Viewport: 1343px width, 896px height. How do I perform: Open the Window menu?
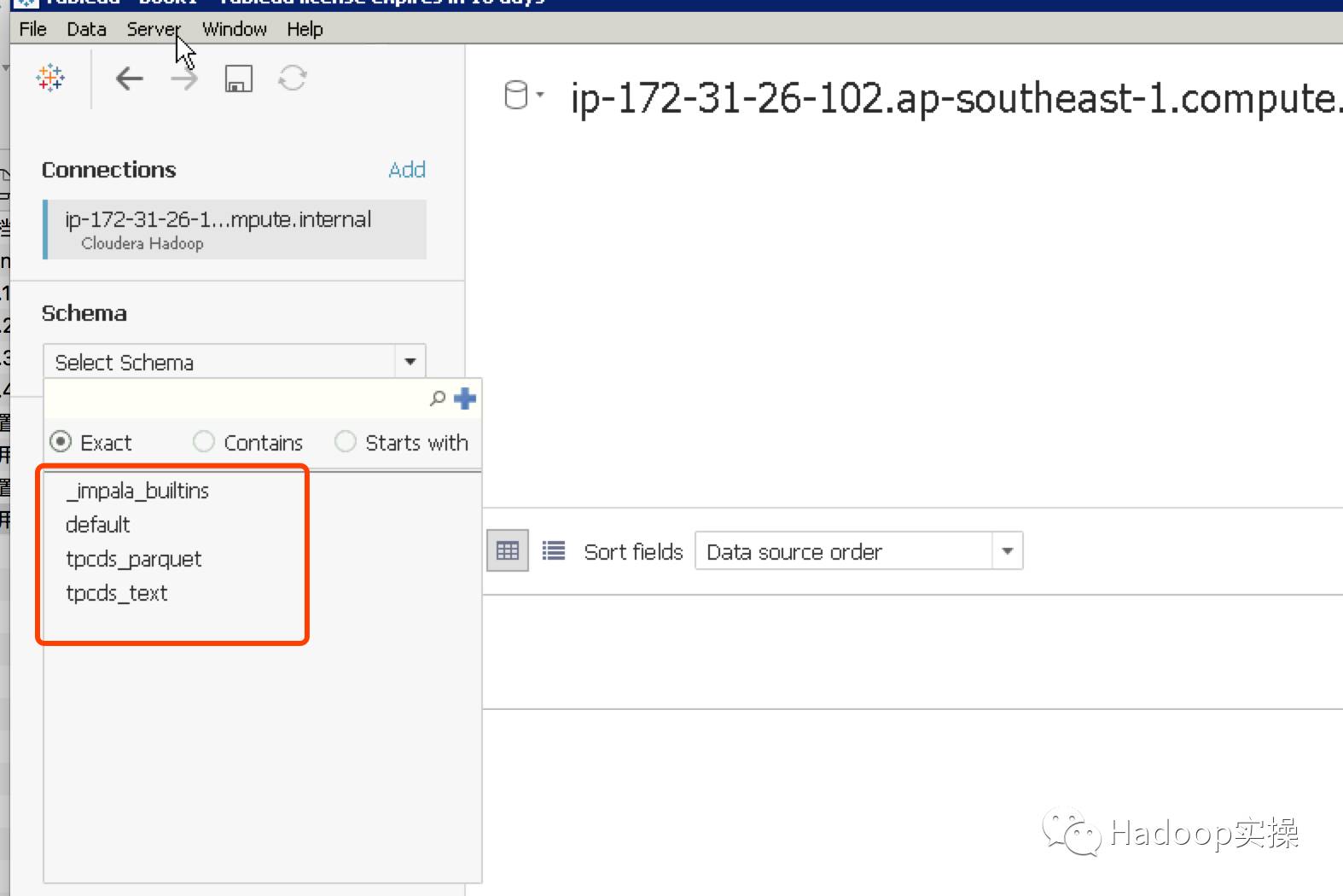pos(235,29)
